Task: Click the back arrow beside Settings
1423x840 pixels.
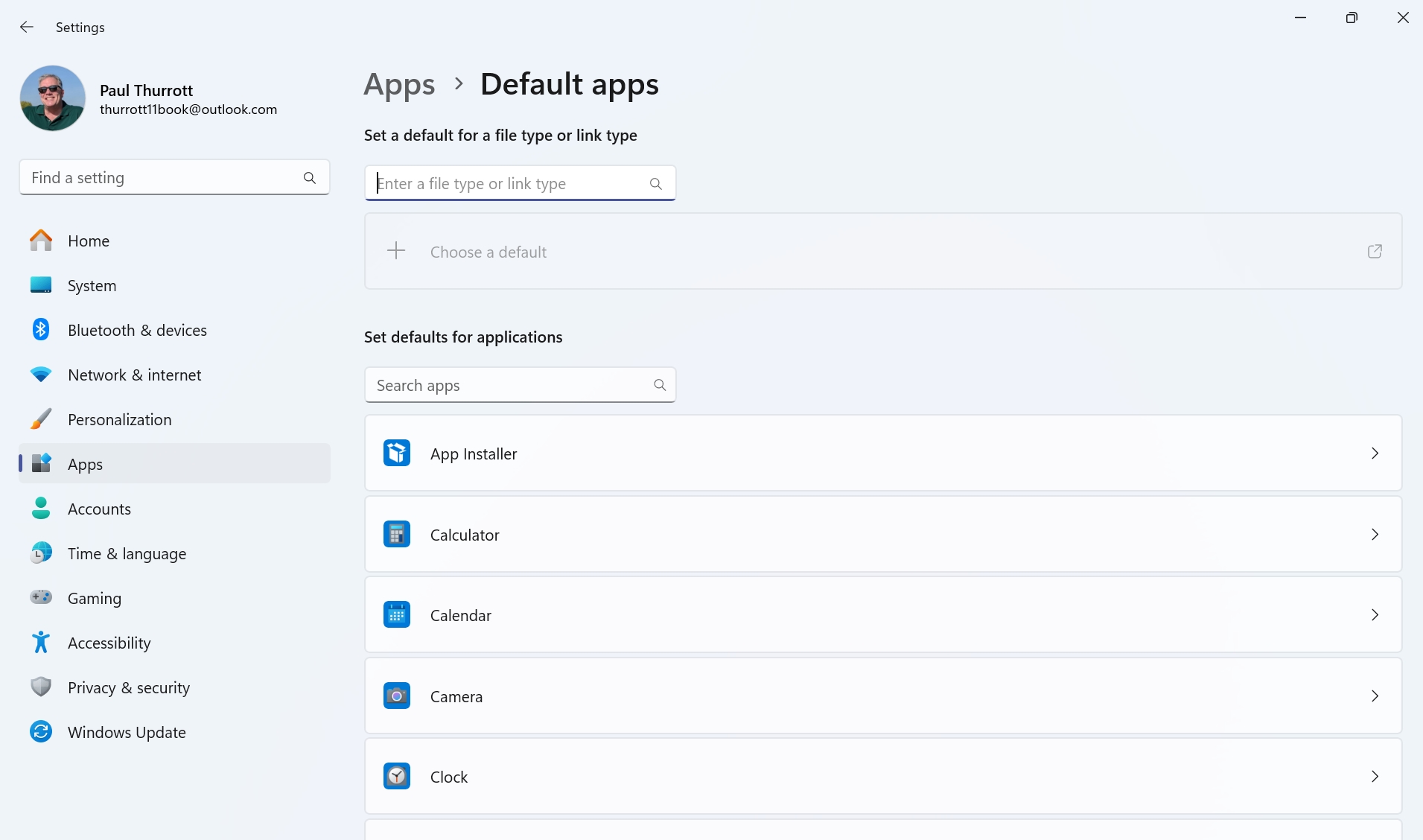Action: click(x=27, y=27)
